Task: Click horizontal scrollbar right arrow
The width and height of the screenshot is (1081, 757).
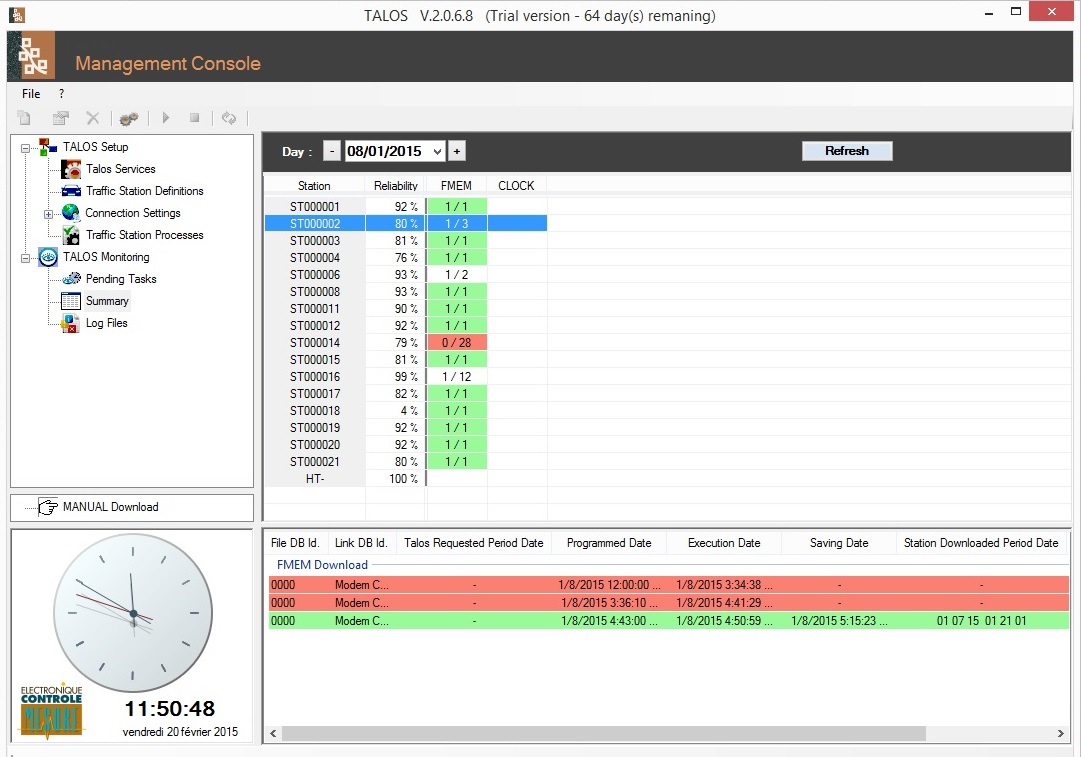Action: [x=1060, y=734]
